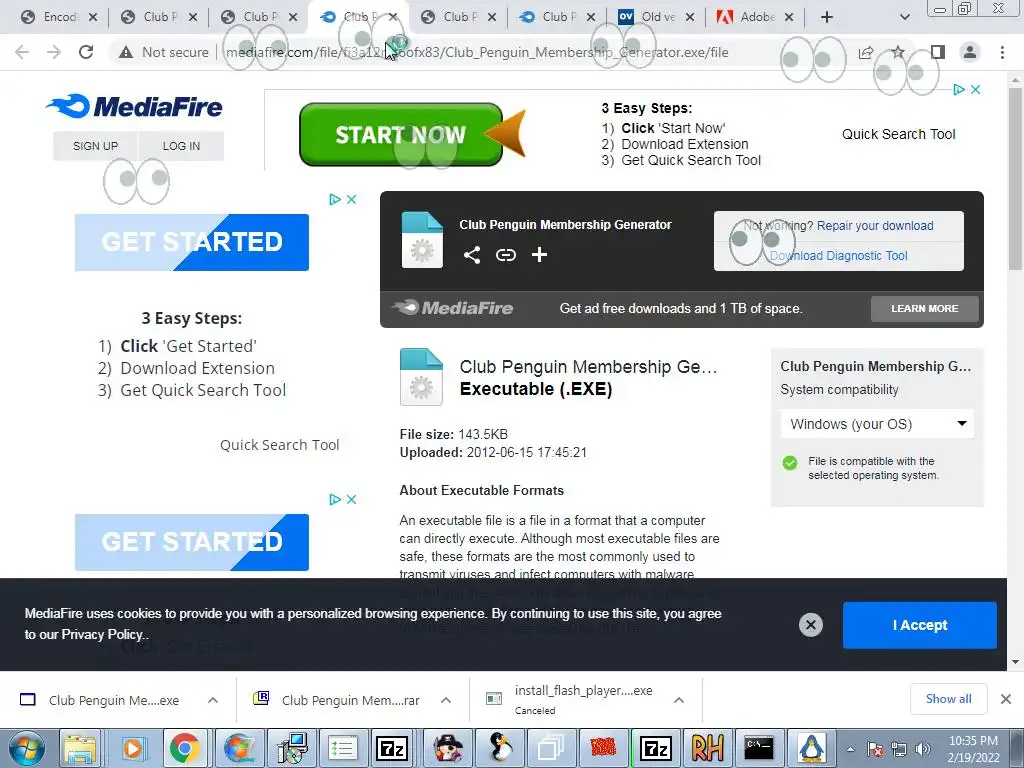This screenshot has width=1024, height=768.
Task: Click the taskbar clock 10:35 PM
Action: pos(973,749)
